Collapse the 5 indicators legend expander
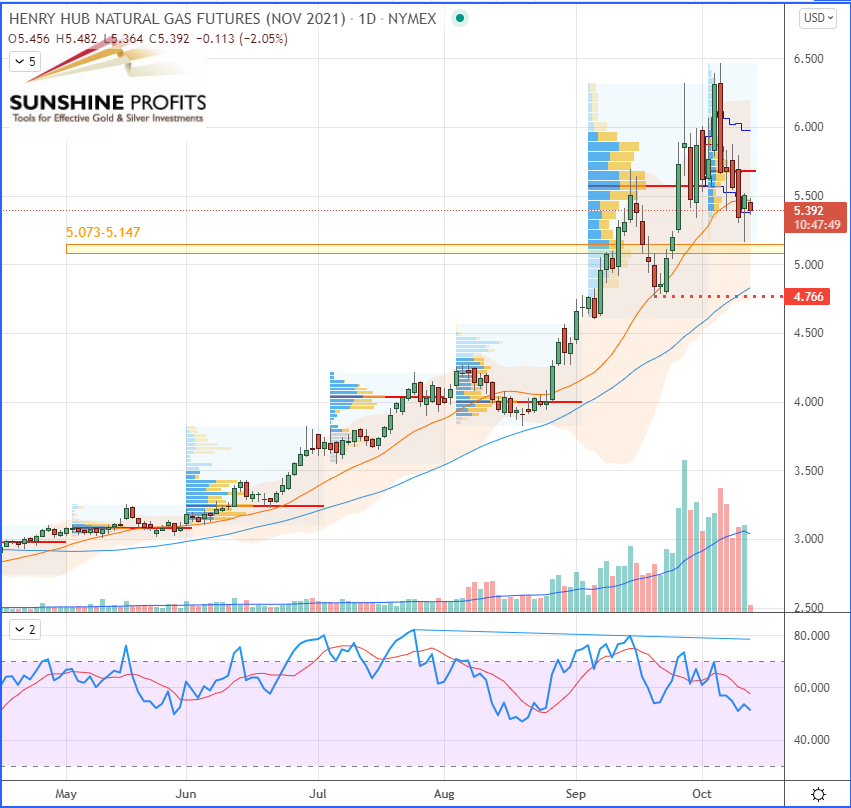Screen dimensions: 851x808 tap(25, 61)
